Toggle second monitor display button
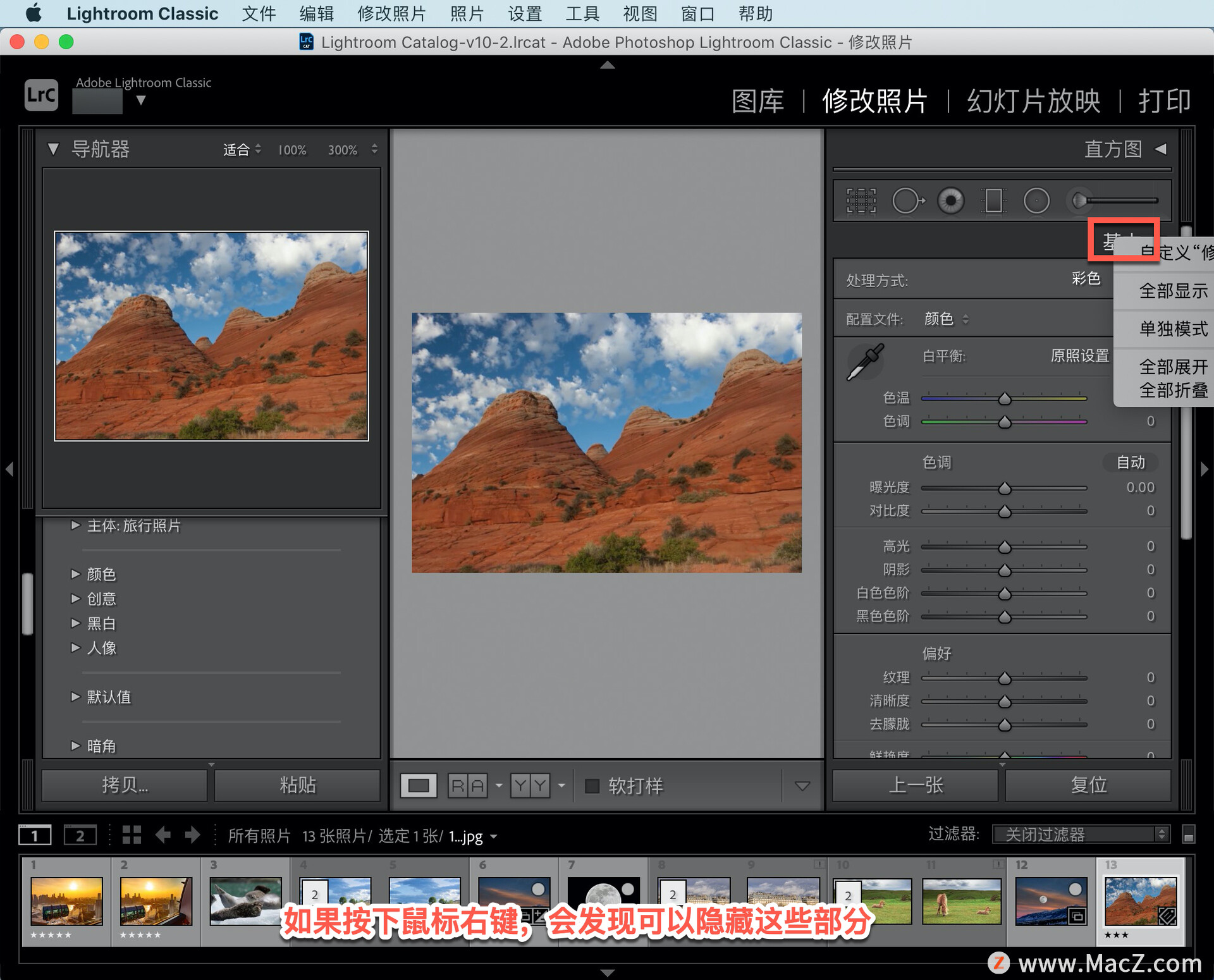 (80, 835)
